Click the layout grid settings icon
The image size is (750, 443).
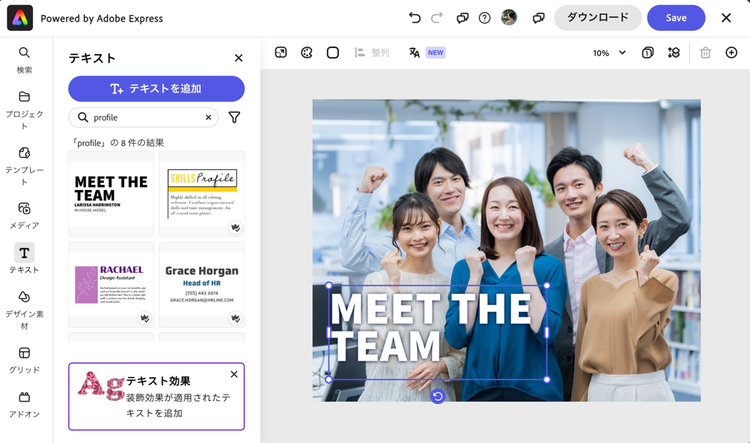click(x=673, y=53)
